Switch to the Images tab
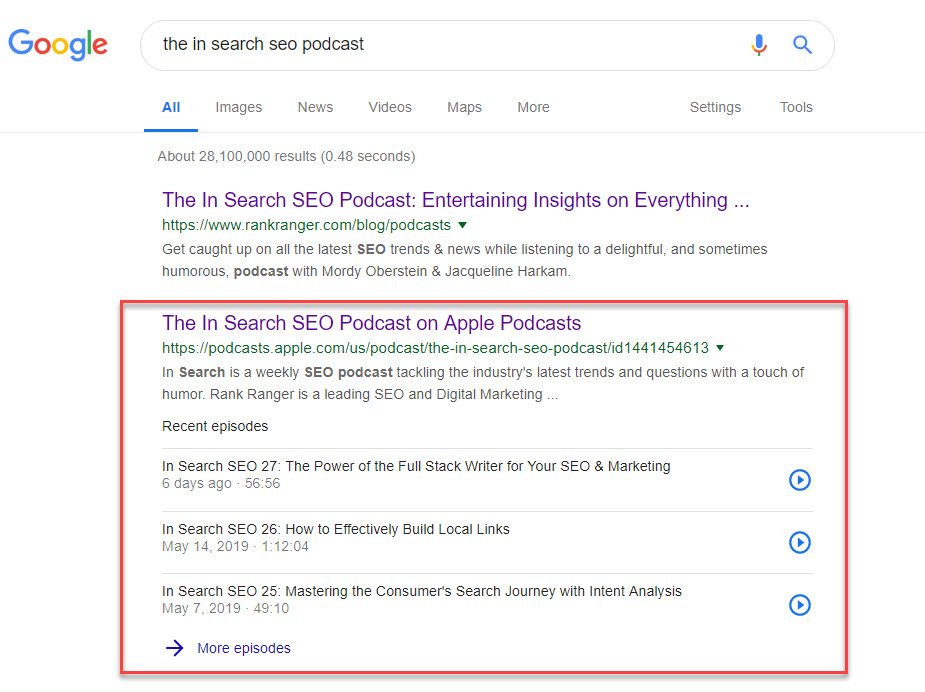The width and height of the screenshot is (925, 692). pos(238,107)
